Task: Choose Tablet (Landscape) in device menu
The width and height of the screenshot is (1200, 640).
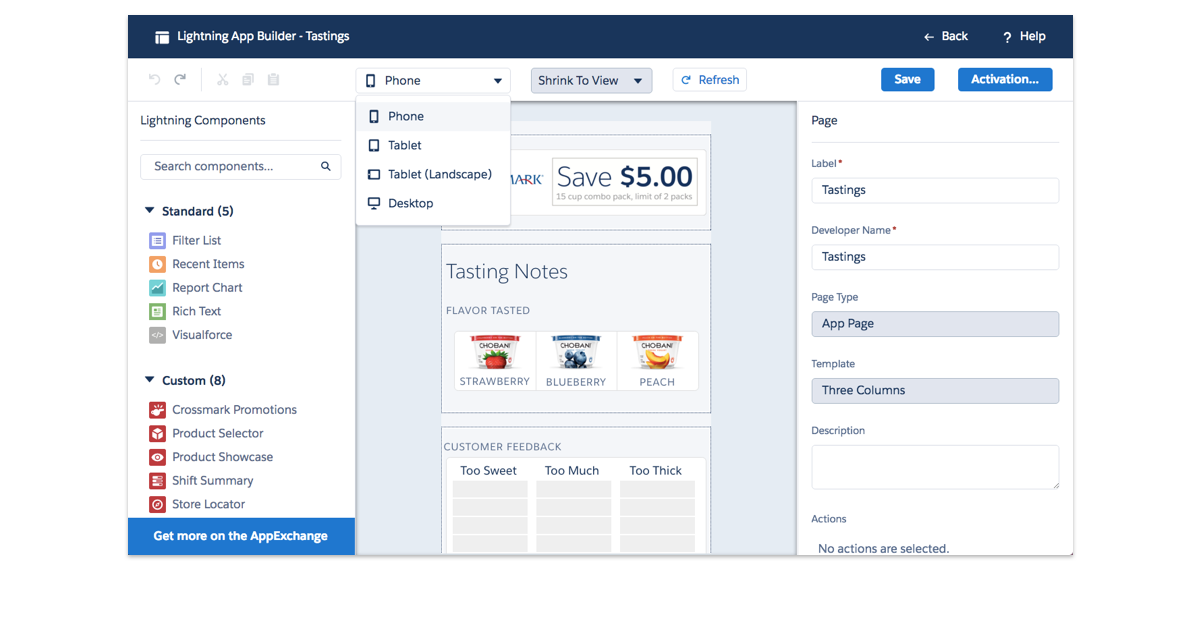Action: click(433, 175)
